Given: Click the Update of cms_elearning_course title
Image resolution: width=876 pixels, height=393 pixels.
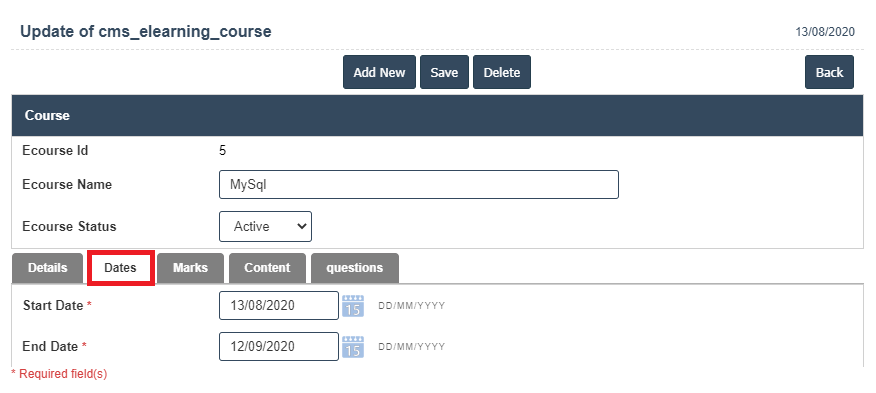Looking at the screenshot, I should (146, 31).
